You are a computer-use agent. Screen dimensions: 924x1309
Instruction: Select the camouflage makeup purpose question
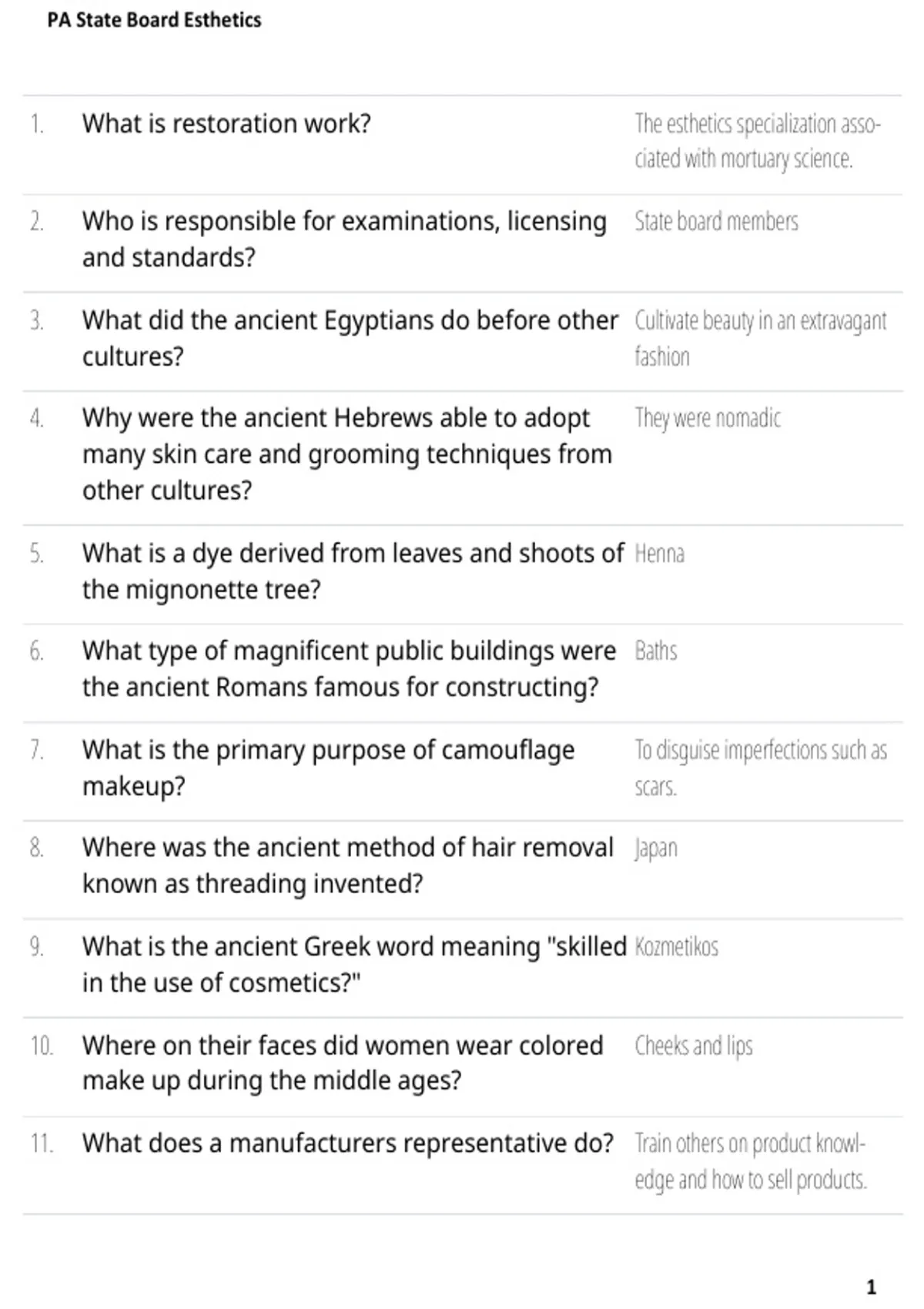[328, 768]
